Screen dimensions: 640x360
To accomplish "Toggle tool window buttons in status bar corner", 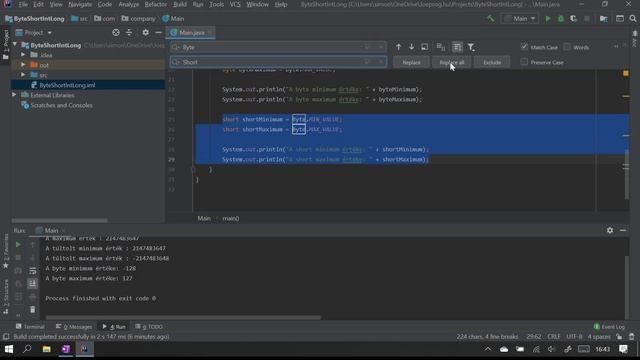I will pyautogui.click(x=6, y=337).
